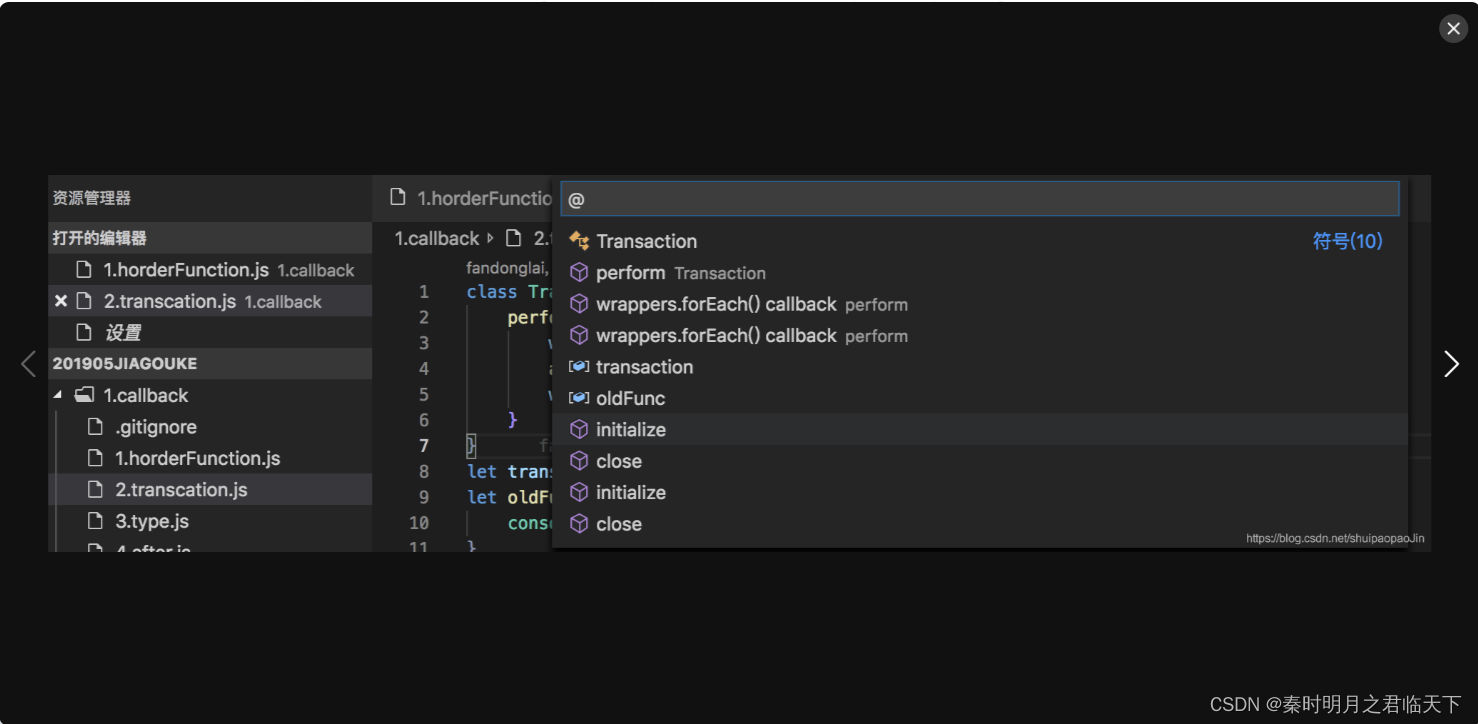Open the .gitignore file
The image size is (1478, 724).
[x=210, y=427]
